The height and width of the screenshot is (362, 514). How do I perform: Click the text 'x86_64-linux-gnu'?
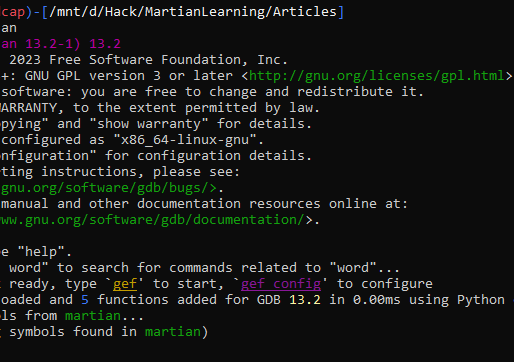pyautogui.click(x=185, y=140)
